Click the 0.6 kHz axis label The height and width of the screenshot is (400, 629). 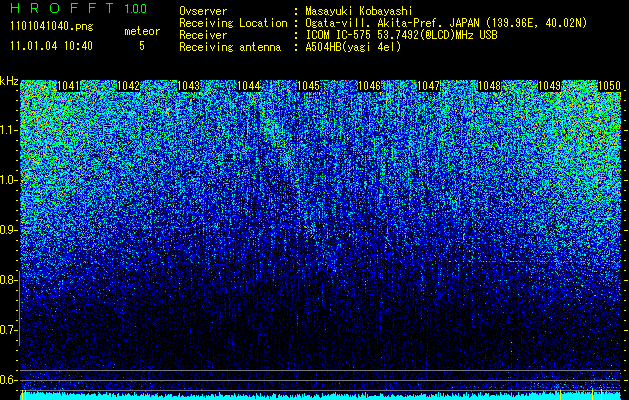tap(9, 380)
